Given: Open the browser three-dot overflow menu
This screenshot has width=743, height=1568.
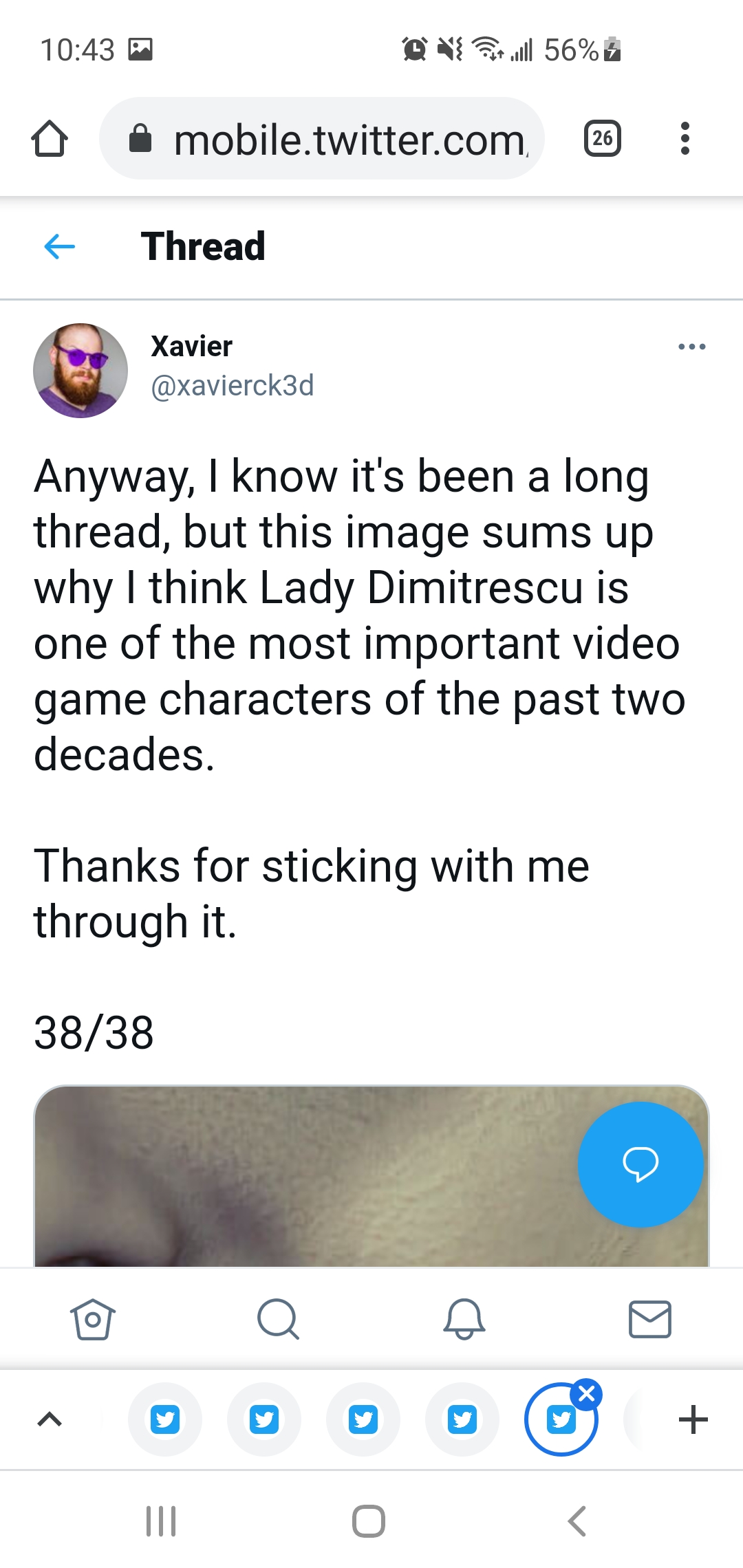Looking at the screenshot, I should (685, 138).
